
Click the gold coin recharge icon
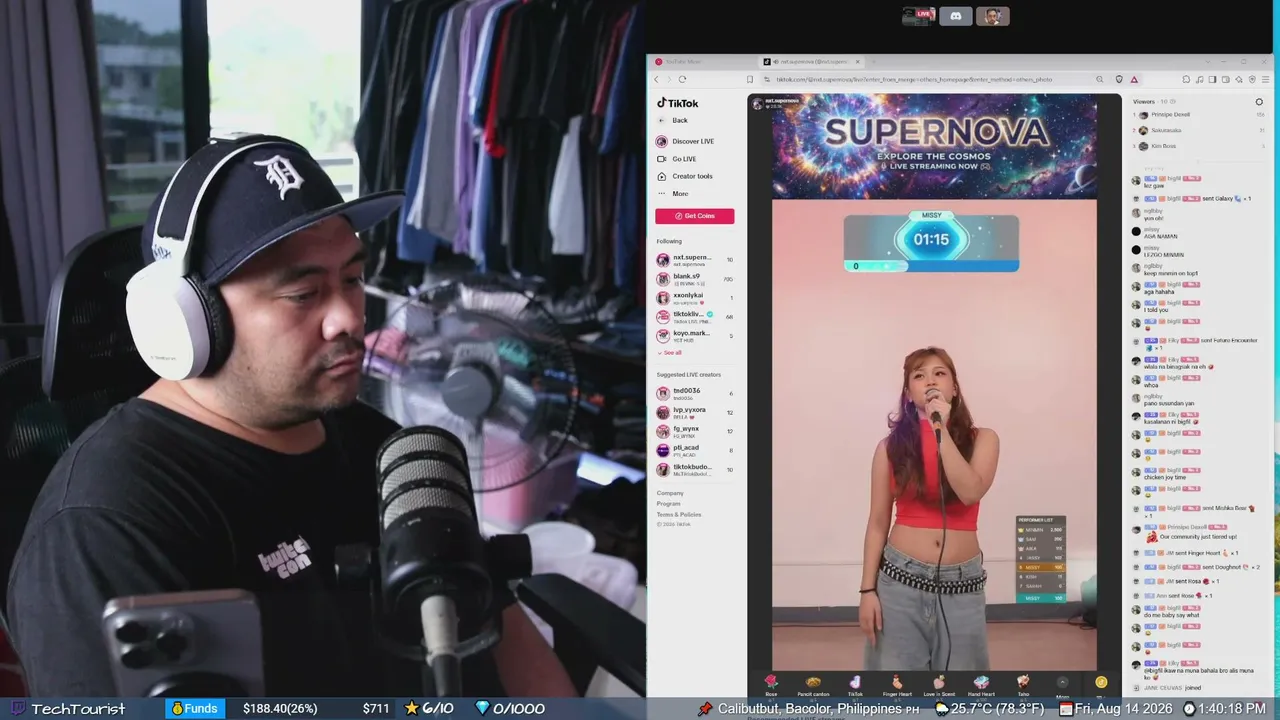pyautogui.click(x=1101, y=682)
